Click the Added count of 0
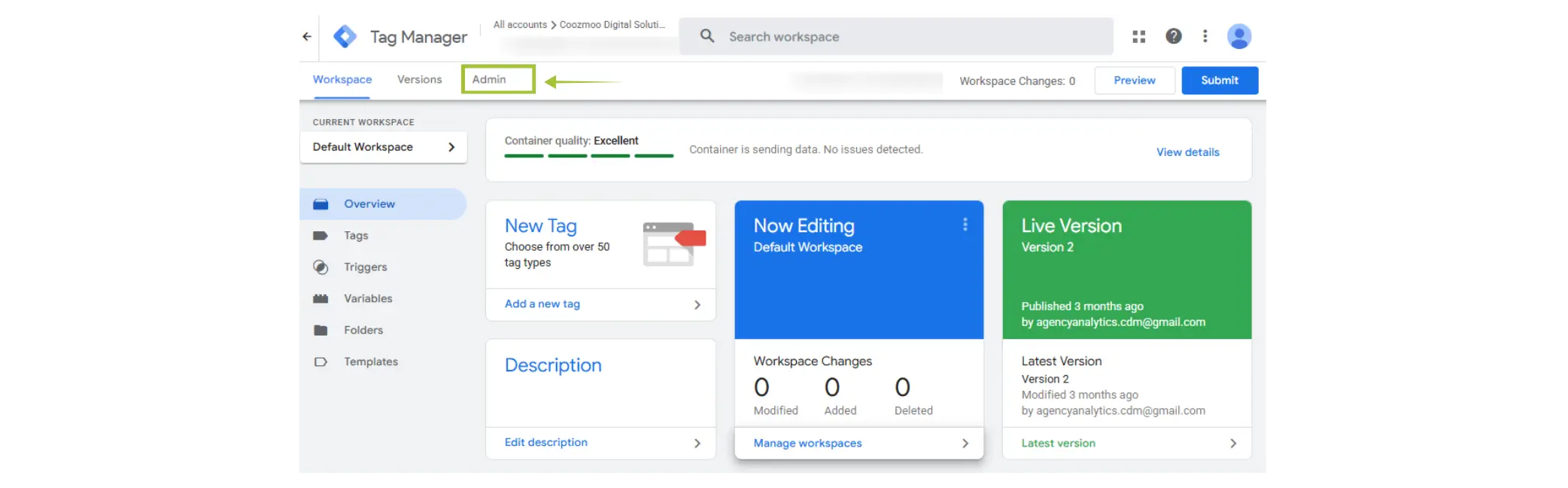Image resolution: width=1568 pixels, height=488 pixels. (832, 388)
